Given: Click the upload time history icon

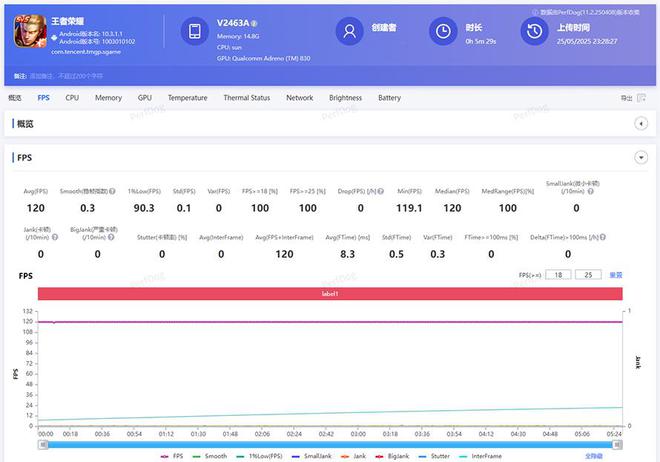Looking at the screenshot, I should coord(535,31).
